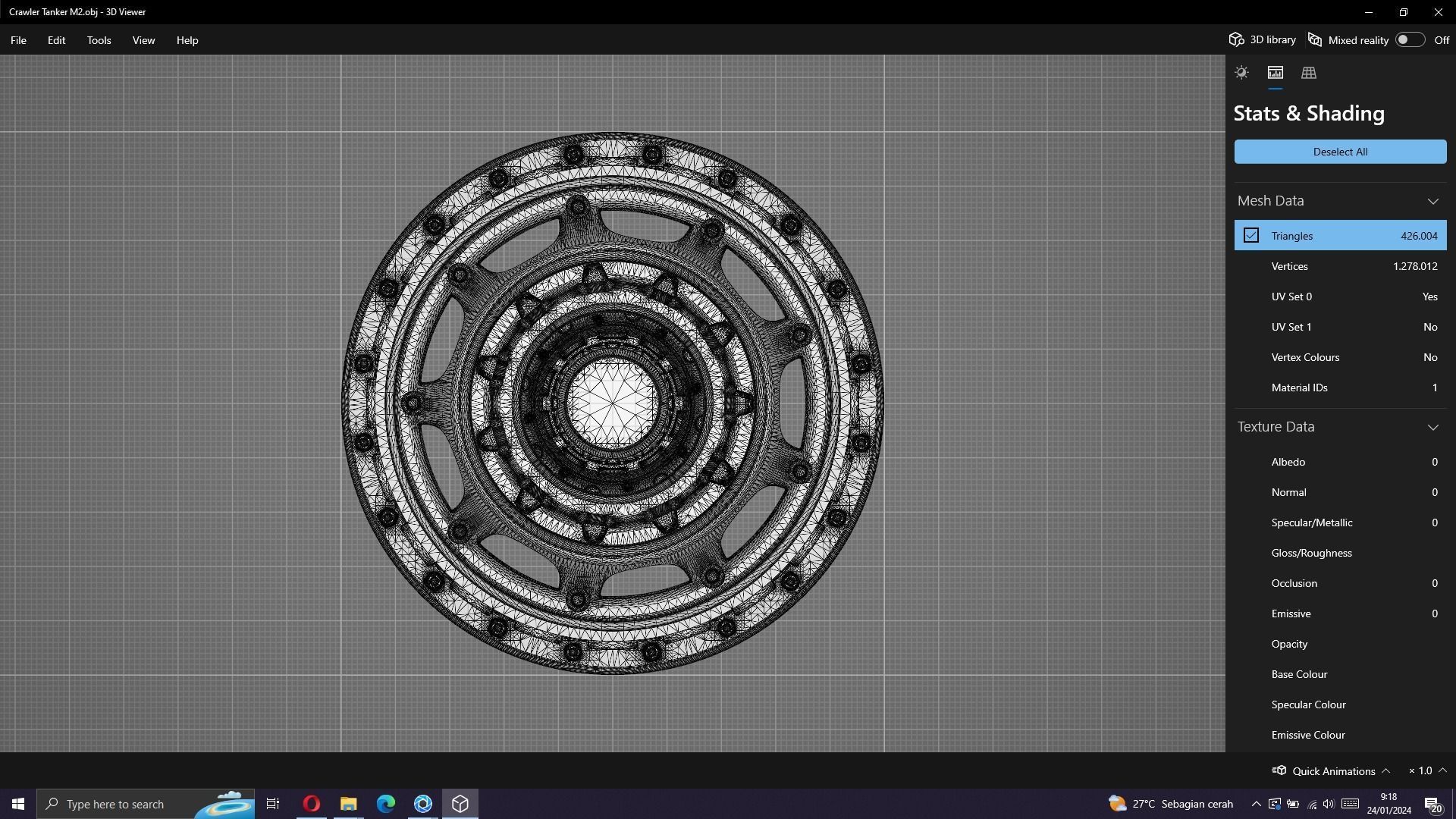Image resolution: width=1456 pixels, height=819 pixels.
Task: Open the View menu
Action: pos(143,40)
